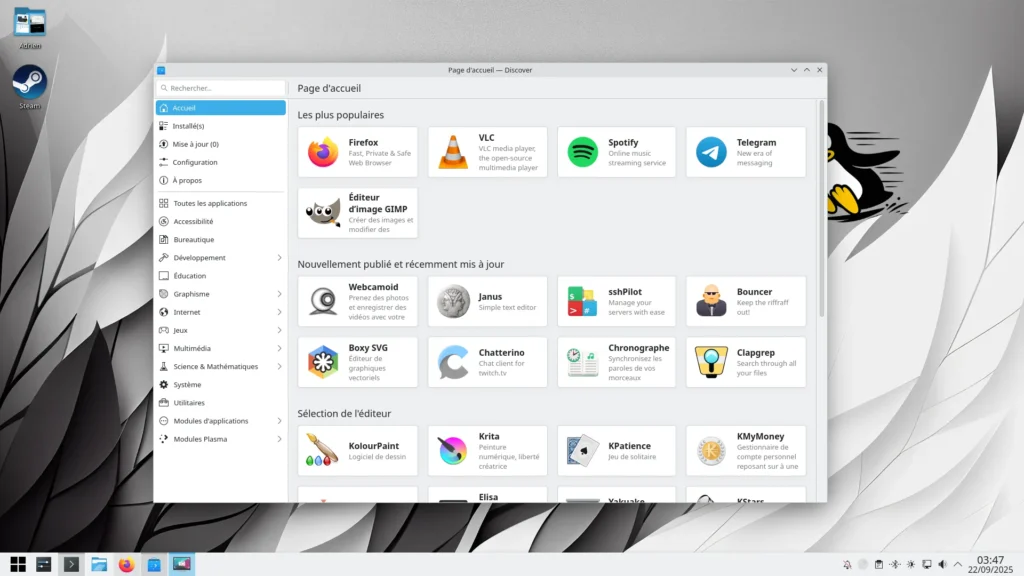The image size is (1024, 576).
Task: Select the Krita app icon
Action: coord(453,451)
